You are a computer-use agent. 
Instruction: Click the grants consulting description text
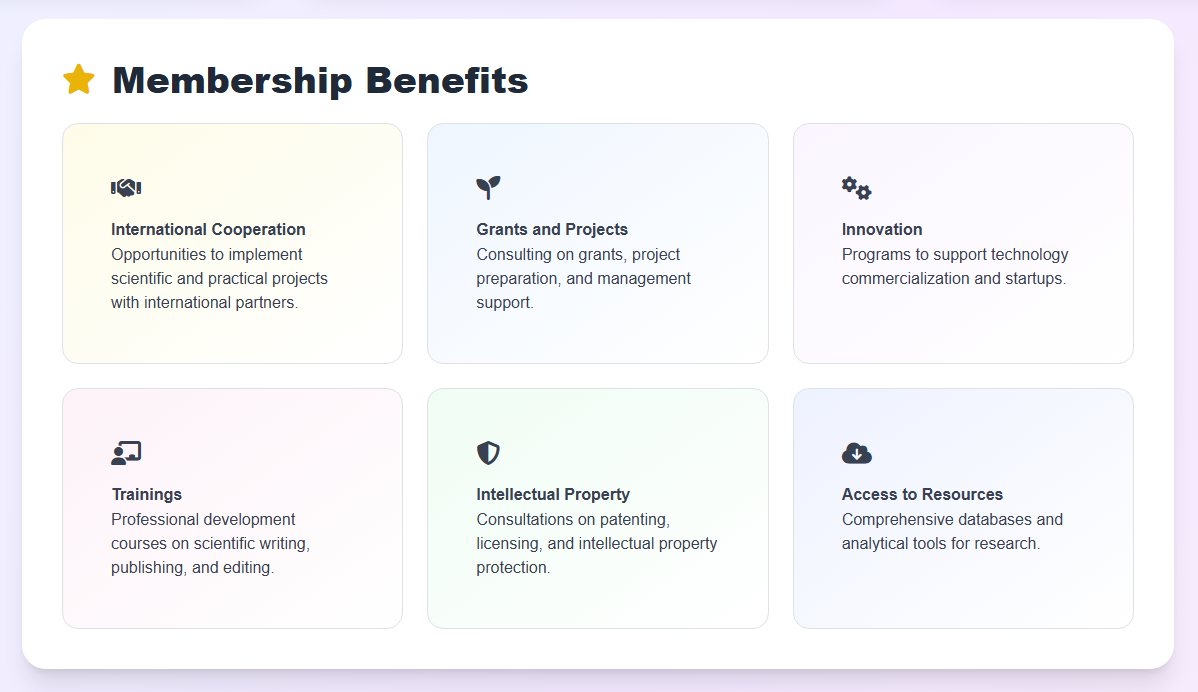(583, 278)
